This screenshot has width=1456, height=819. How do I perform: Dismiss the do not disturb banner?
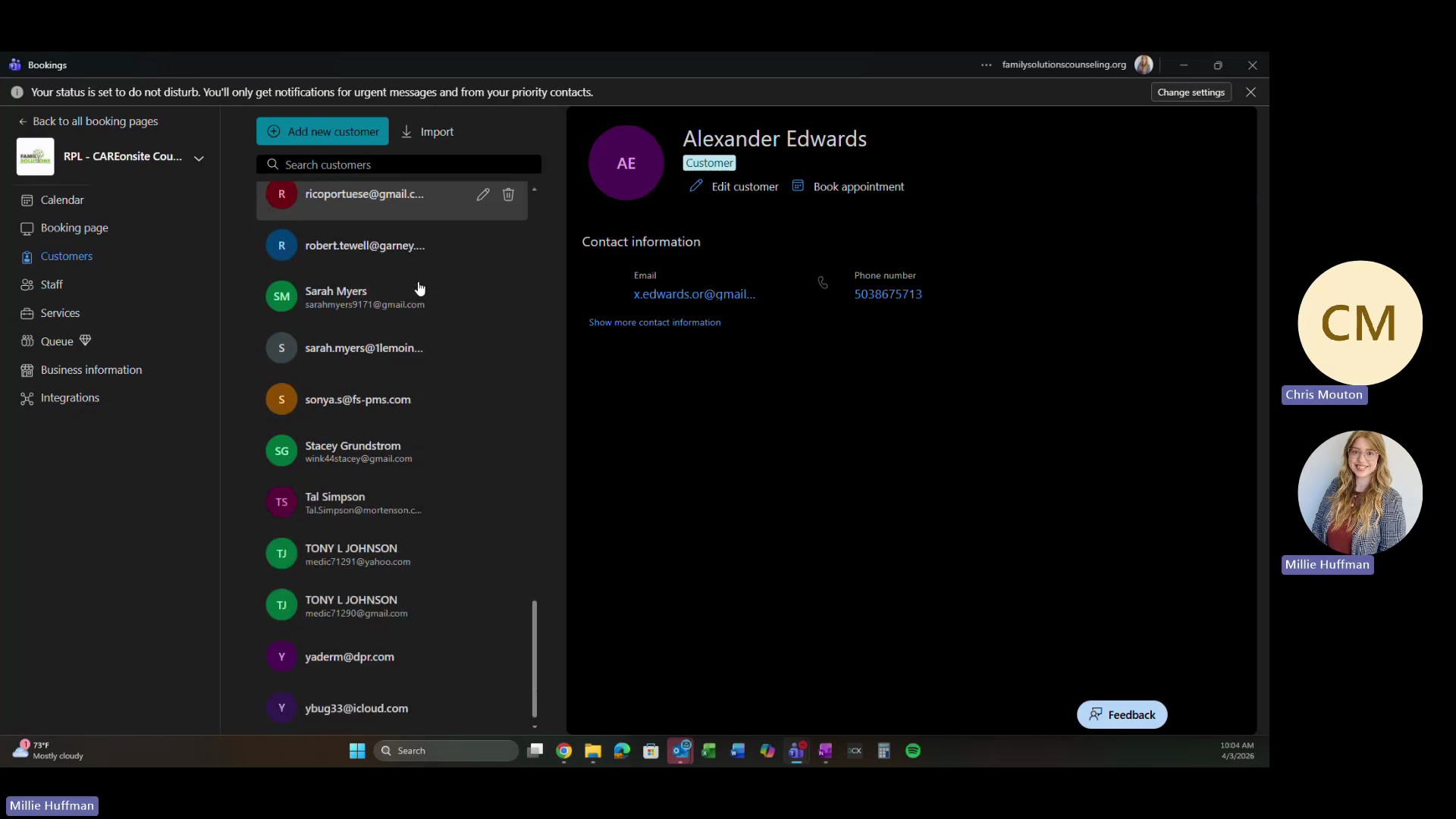[1251, 92]
